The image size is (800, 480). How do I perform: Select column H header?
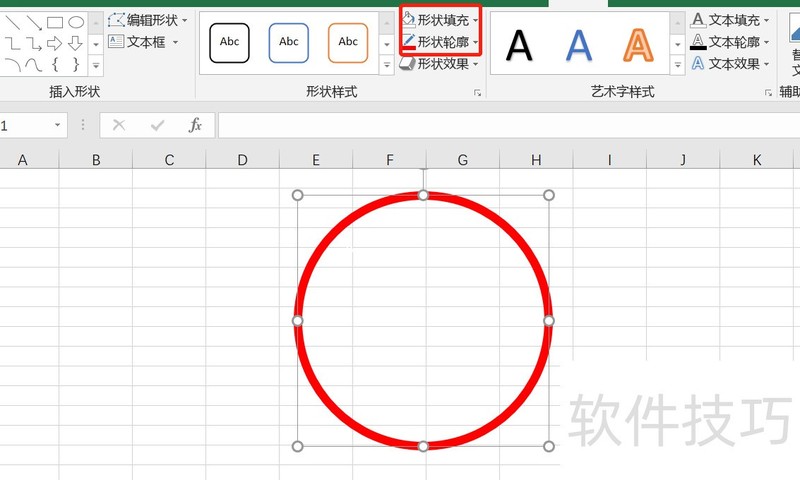pyautogui.click(x=536, y=160)
